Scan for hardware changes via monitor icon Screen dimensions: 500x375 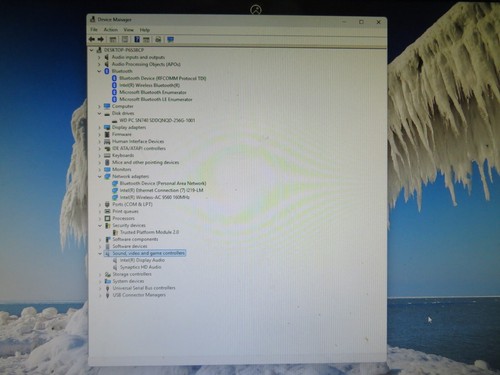point(170,39)
